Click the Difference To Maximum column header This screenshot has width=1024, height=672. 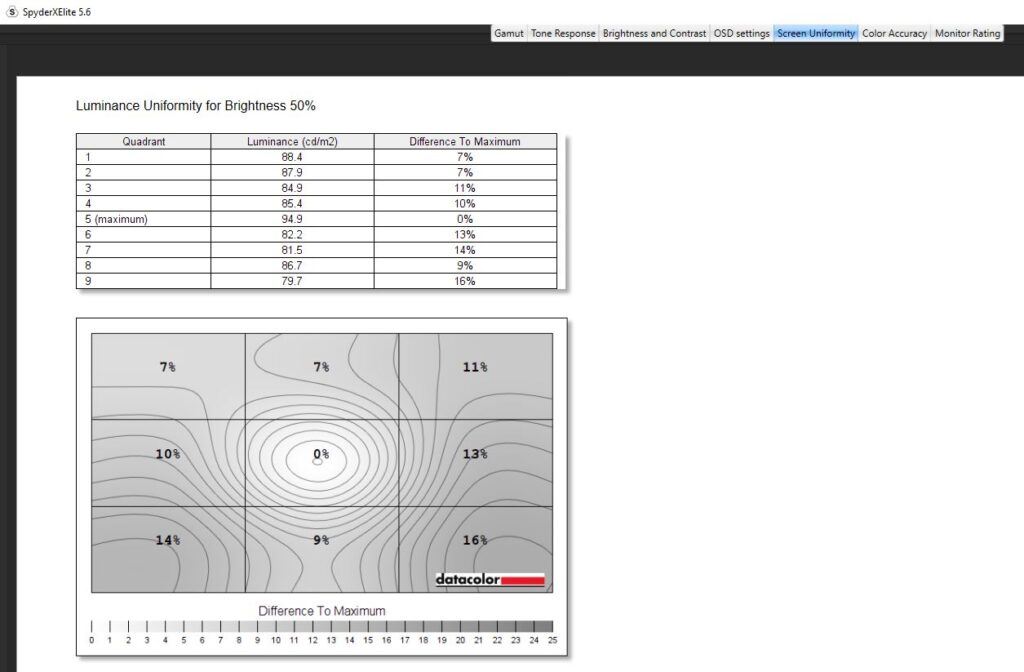(x=465, y=142)
